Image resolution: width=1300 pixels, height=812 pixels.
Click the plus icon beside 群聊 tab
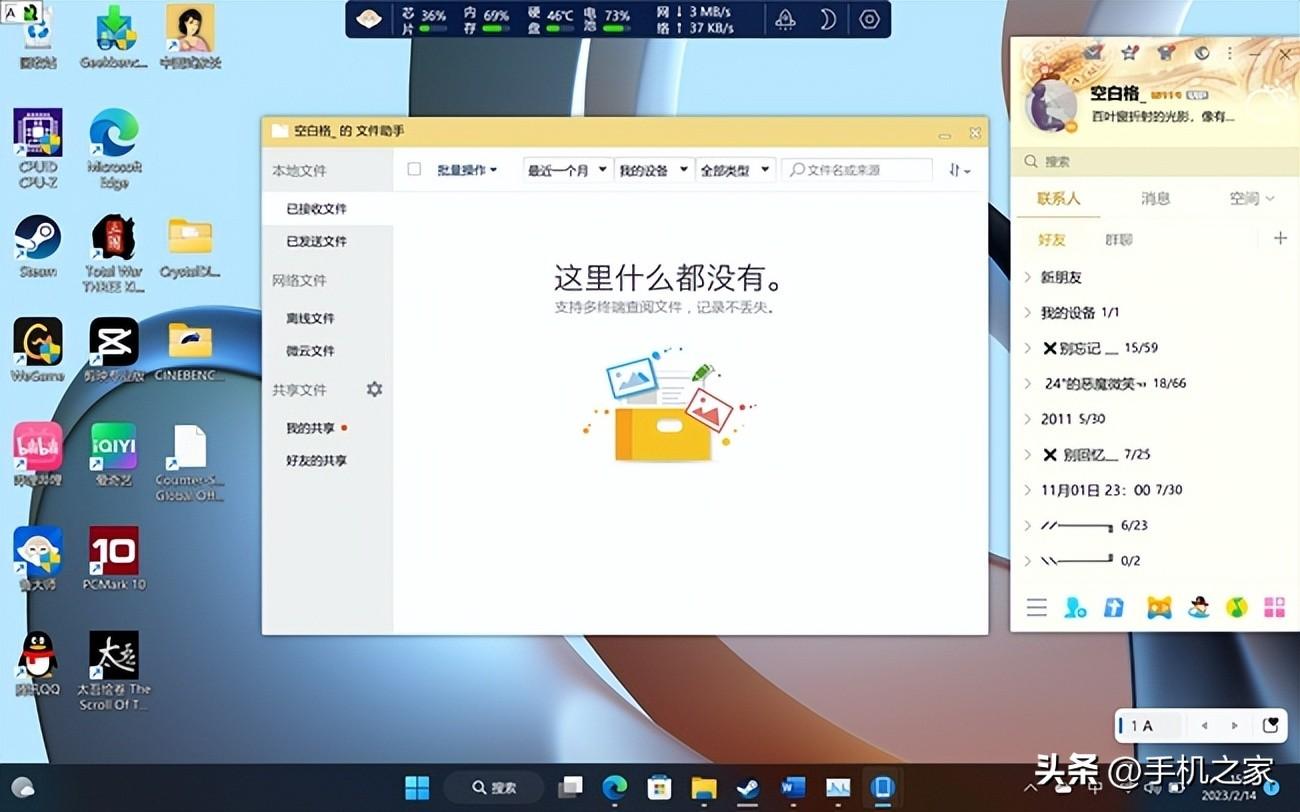coord(1280,238)
